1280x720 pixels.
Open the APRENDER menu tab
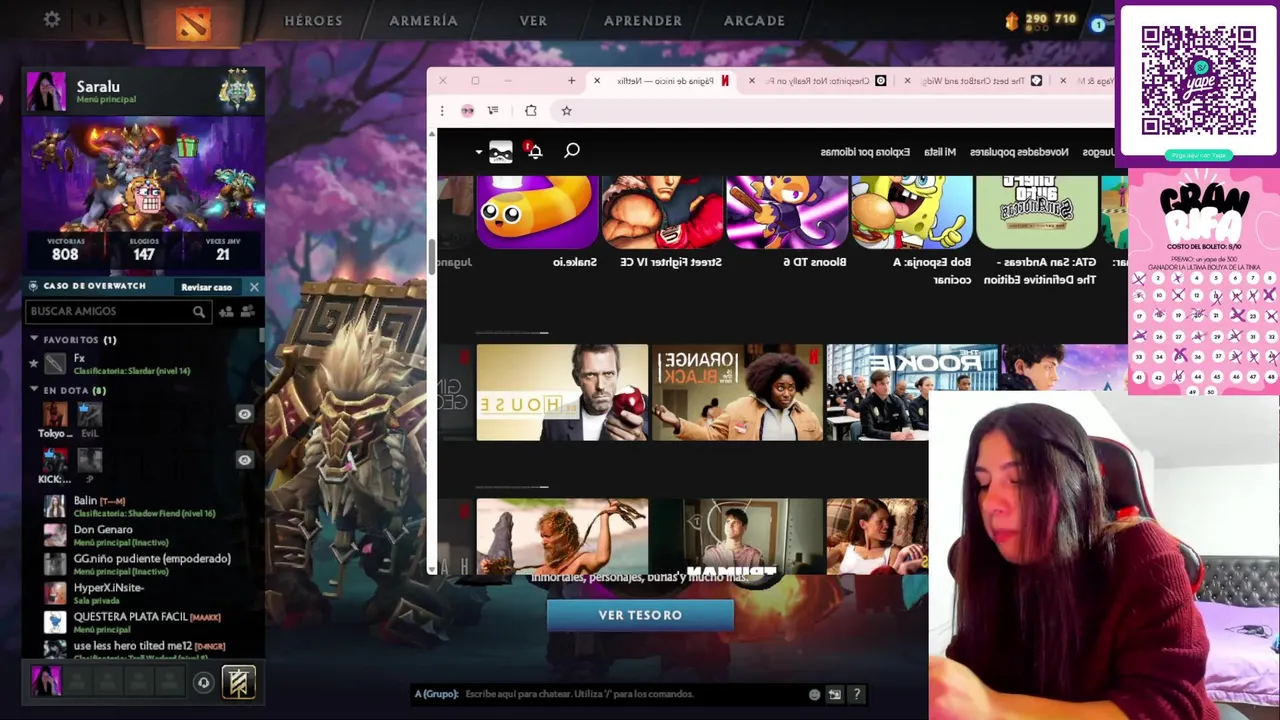click(643, 20)
